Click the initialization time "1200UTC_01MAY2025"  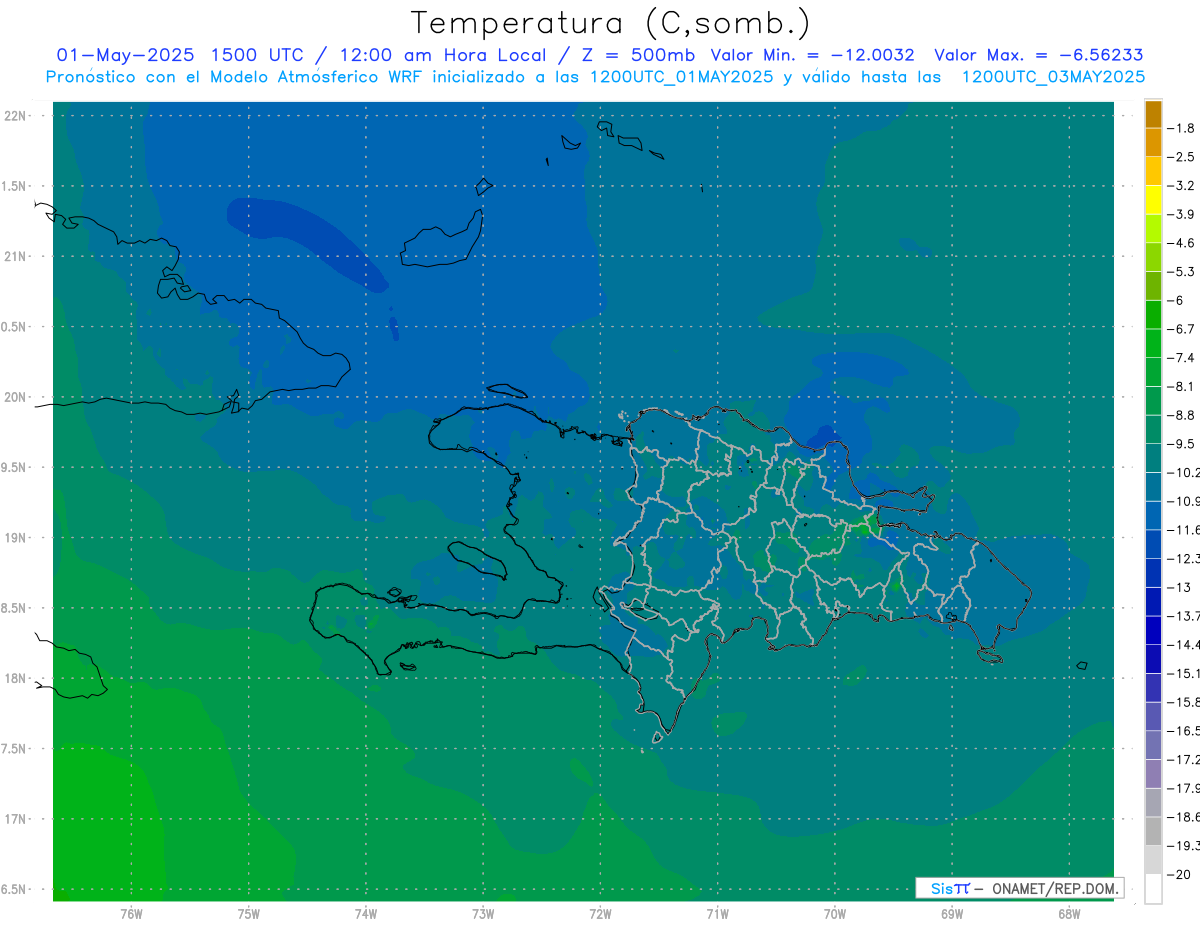click(x=683, y=77)
